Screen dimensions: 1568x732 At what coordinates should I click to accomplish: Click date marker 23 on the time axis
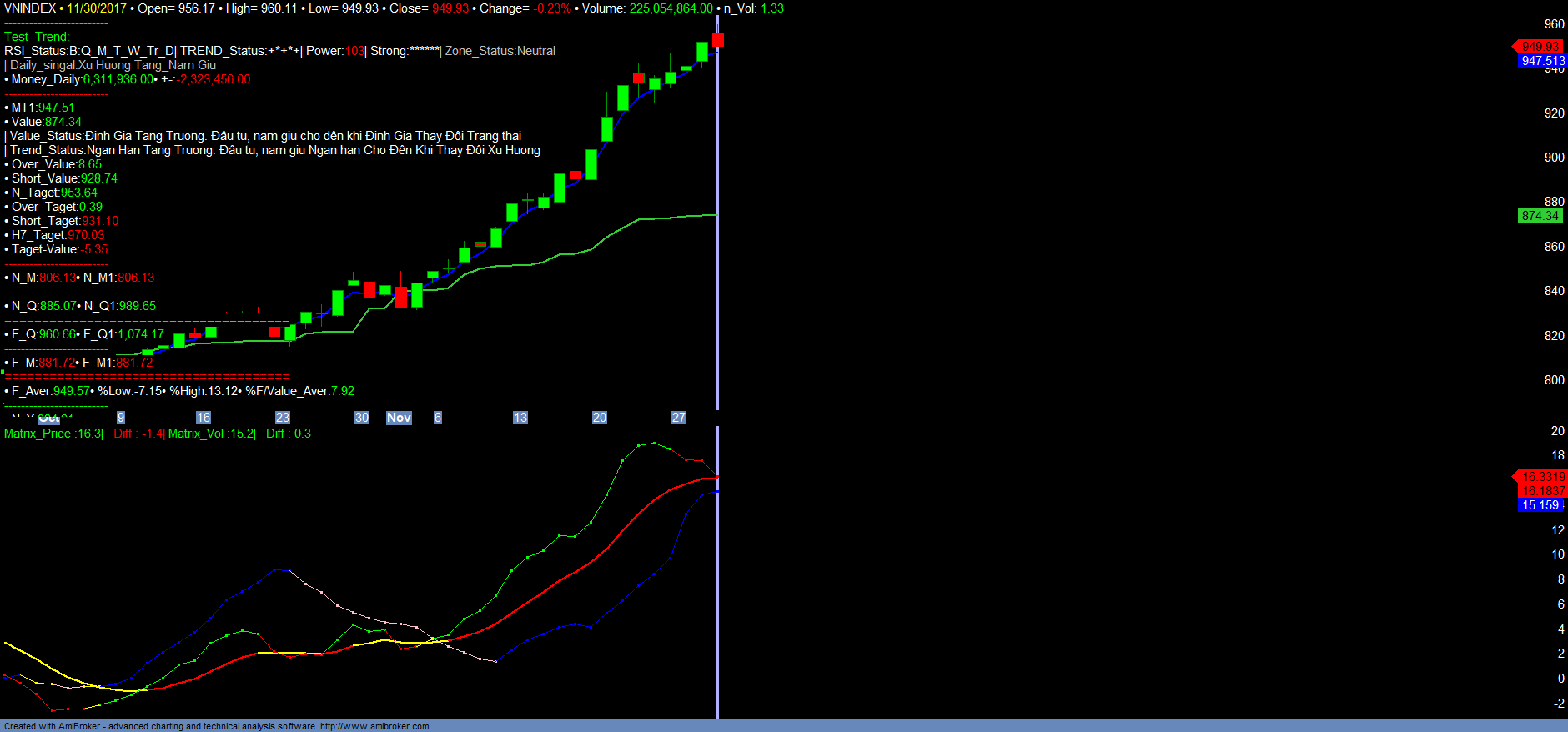coord(282,418)
